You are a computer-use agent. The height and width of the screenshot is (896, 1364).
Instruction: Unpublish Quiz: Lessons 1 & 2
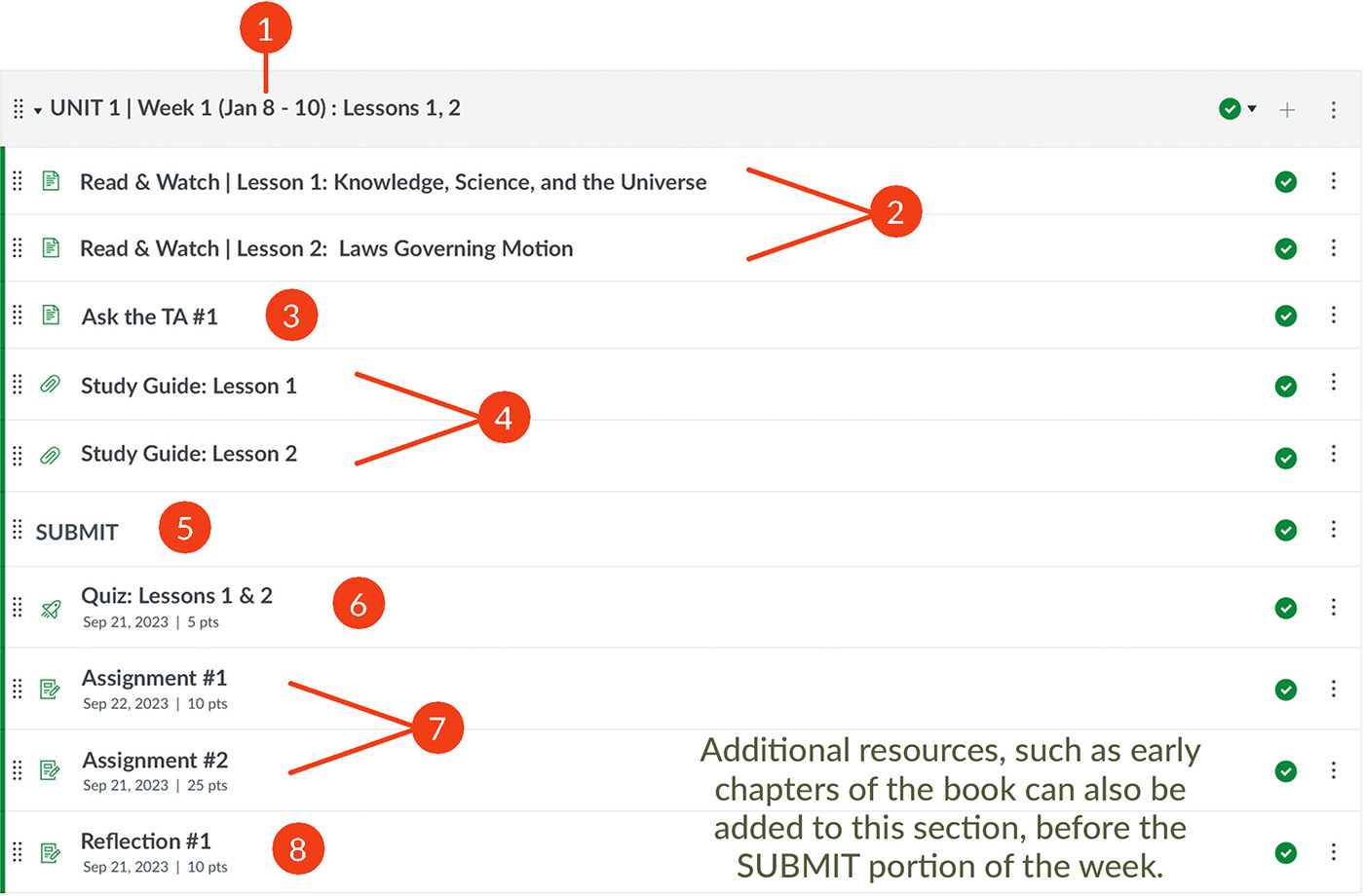1285,607
